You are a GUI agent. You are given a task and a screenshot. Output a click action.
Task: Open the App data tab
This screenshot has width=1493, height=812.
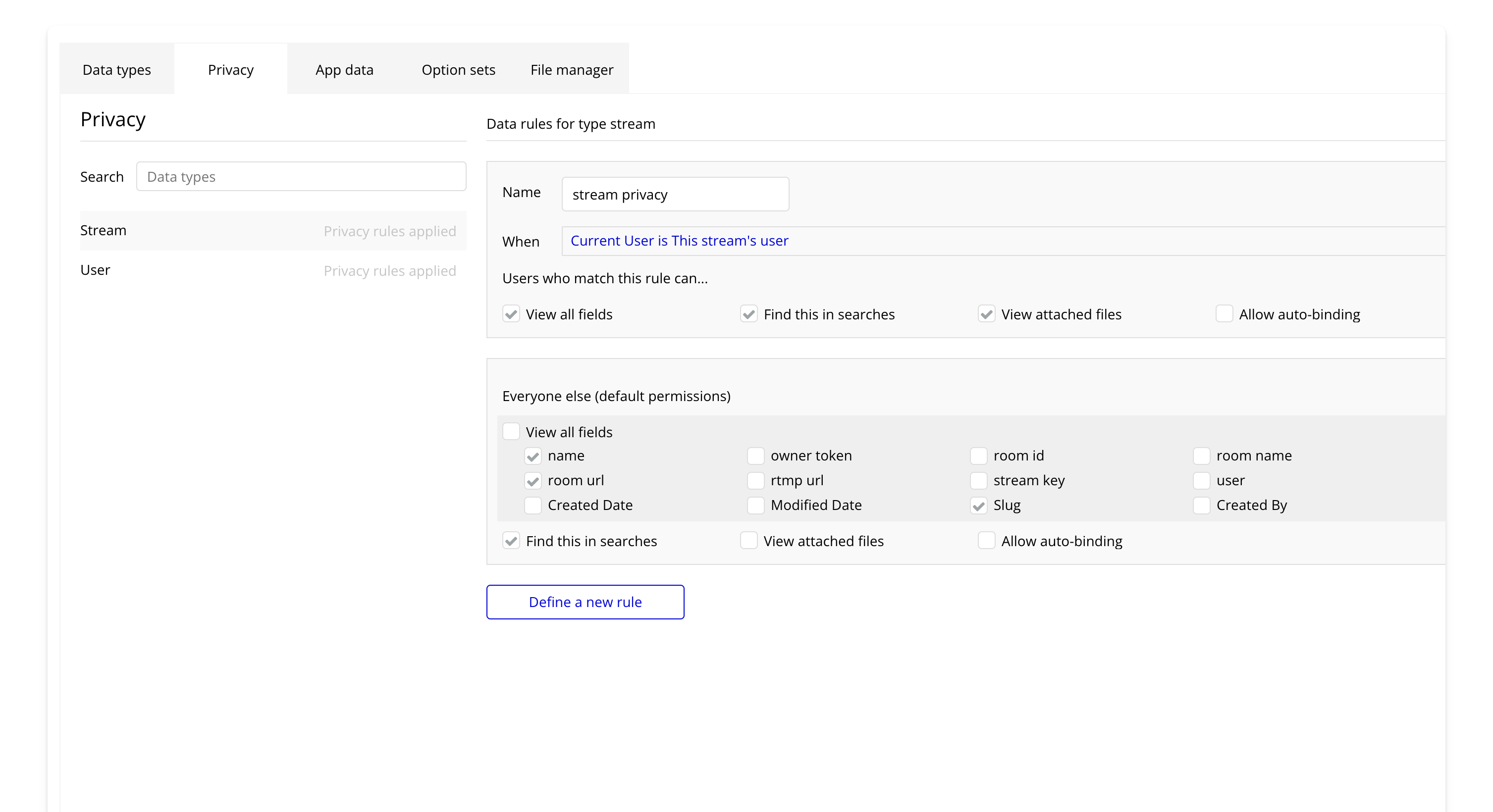coord(344,69)
